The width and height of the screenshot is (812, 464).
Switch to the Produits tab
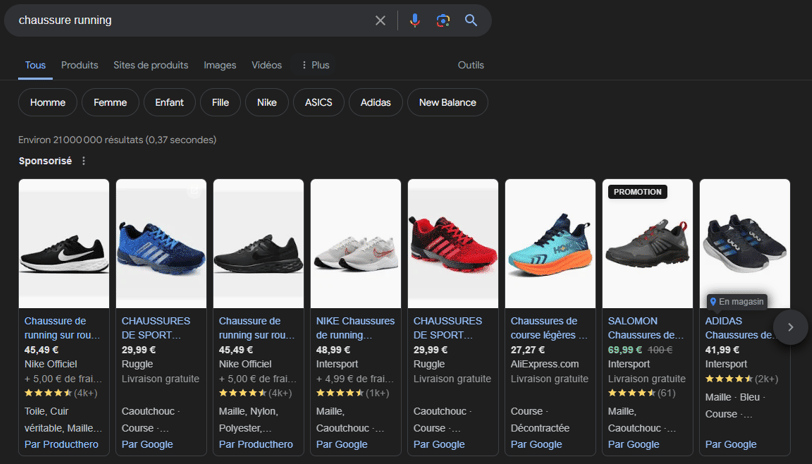(x=79, y=65)
